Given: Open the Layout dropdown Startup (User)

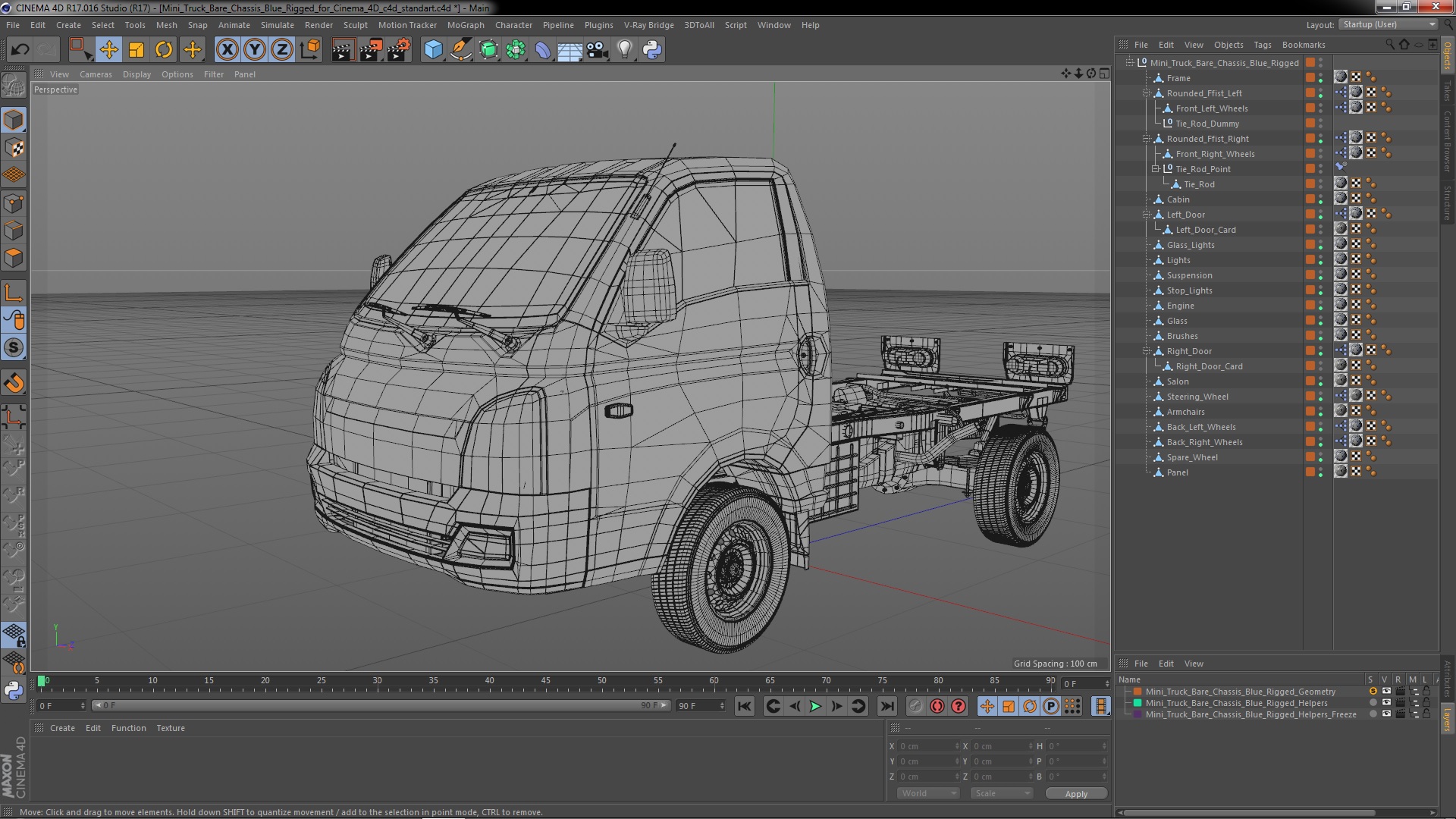Looking at the screenshot, I should tap(1387, 24).
